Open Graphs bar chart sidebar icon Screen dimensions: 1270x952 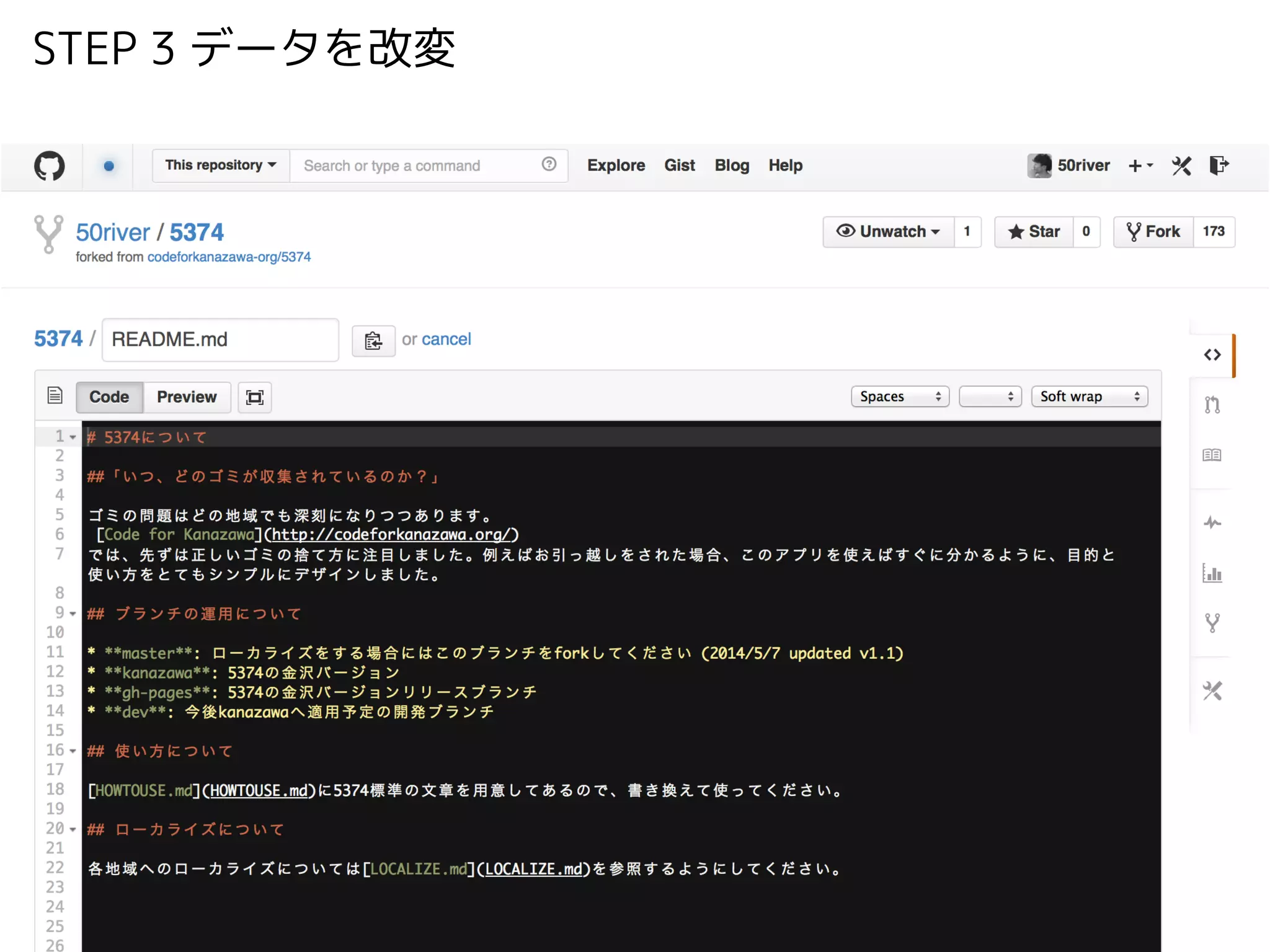1212,573
